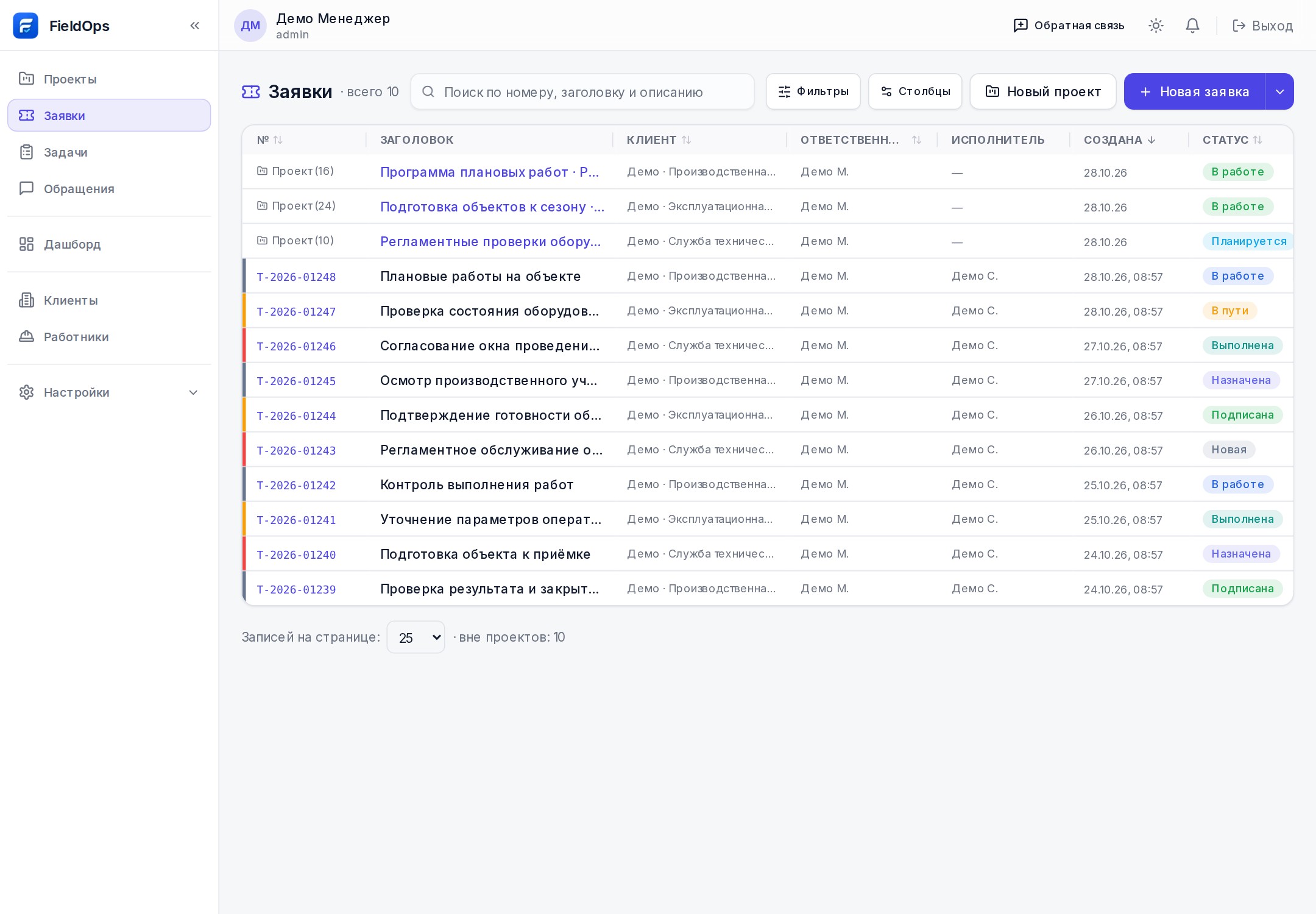The height and width of the screenshot is (914, 1316).
Task: Open notifications bell
Action: tap(1192, 26)
